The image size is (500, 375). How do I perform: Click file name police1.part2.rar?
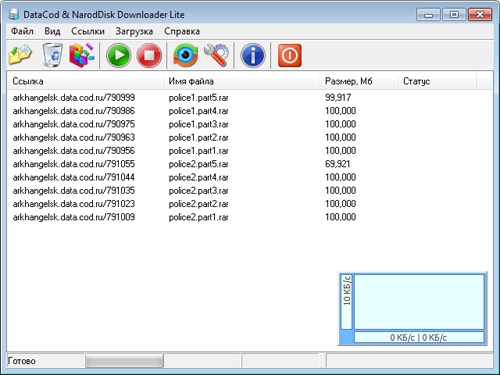(x=198, y=138)
